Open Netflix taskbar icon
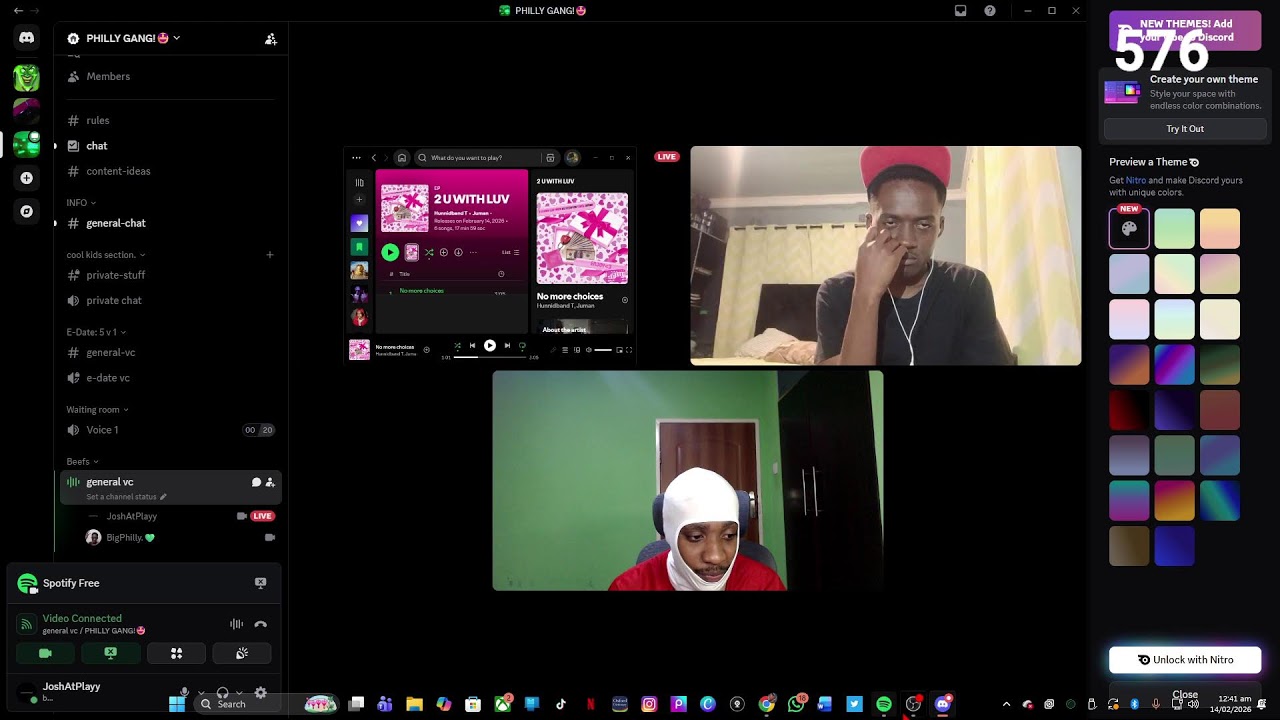Screen dimensions: 1280x720 pos(590,705)
